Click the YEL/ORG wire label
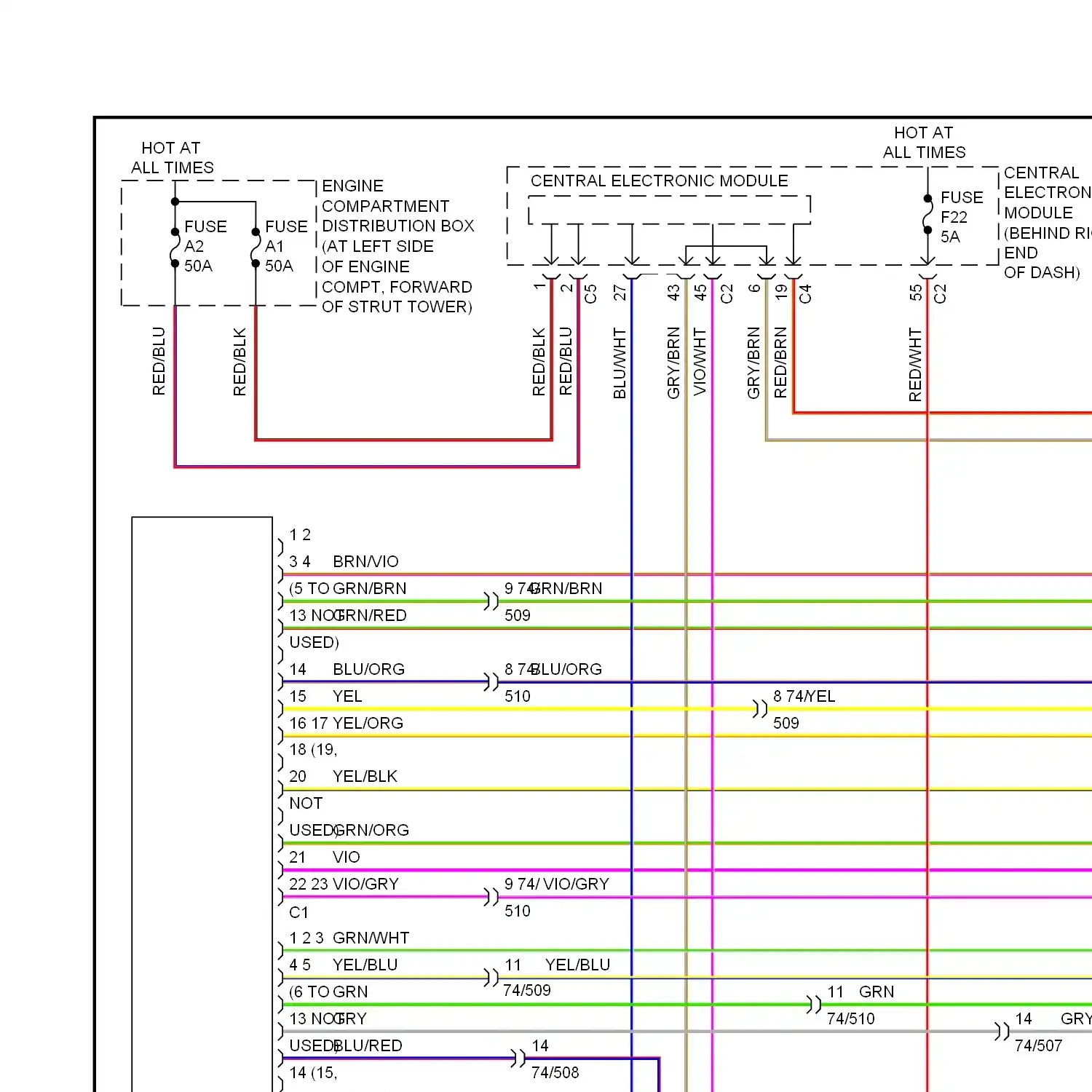 coord(368,723)
